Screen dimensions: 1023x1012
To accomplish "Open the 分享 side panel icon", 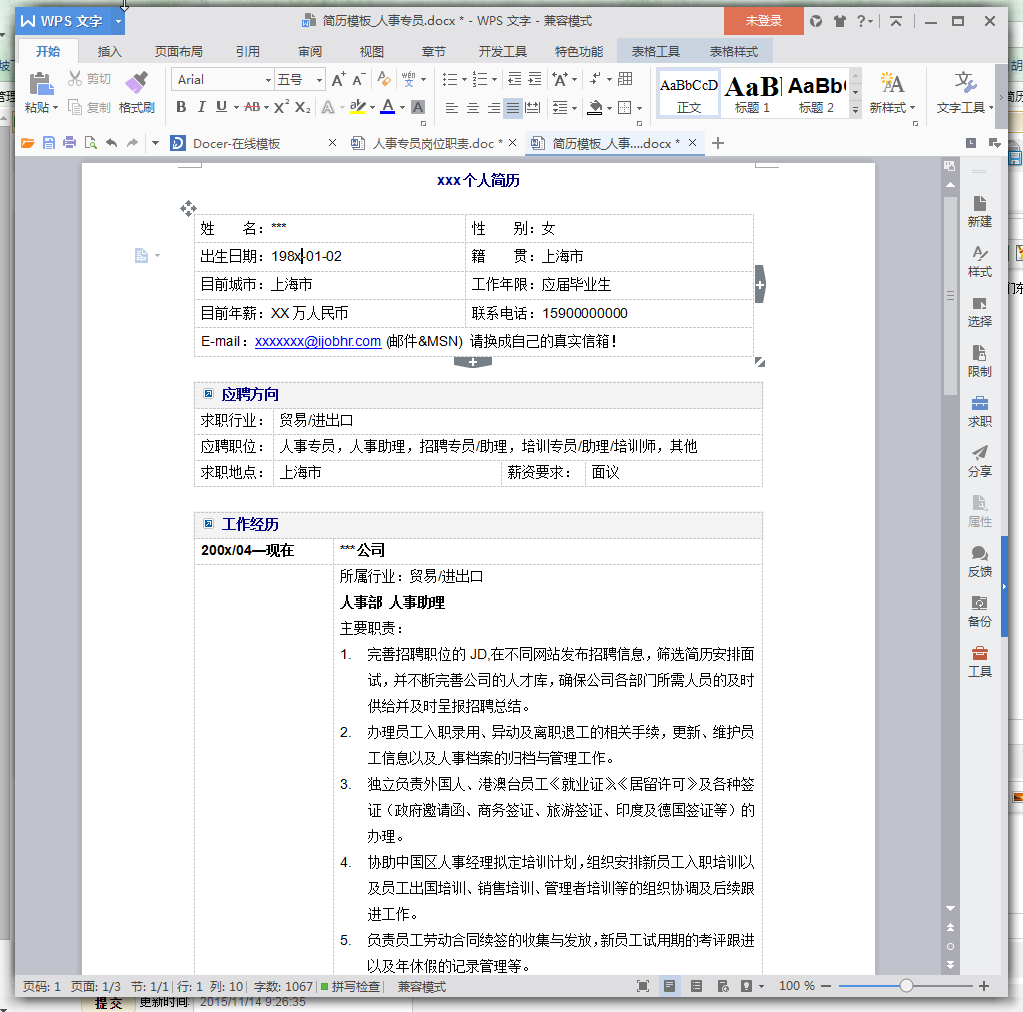I will coord(979,461).
